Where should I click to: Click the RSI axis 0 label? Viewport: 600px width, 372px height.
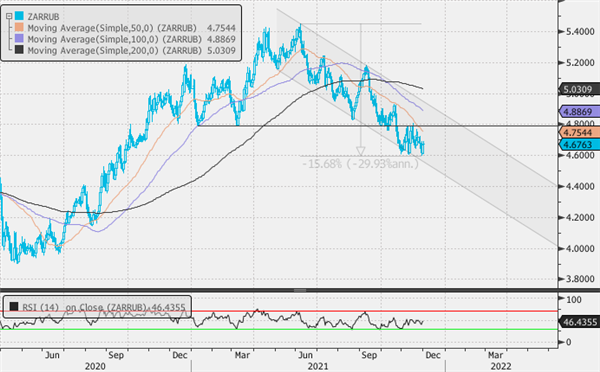569,342
